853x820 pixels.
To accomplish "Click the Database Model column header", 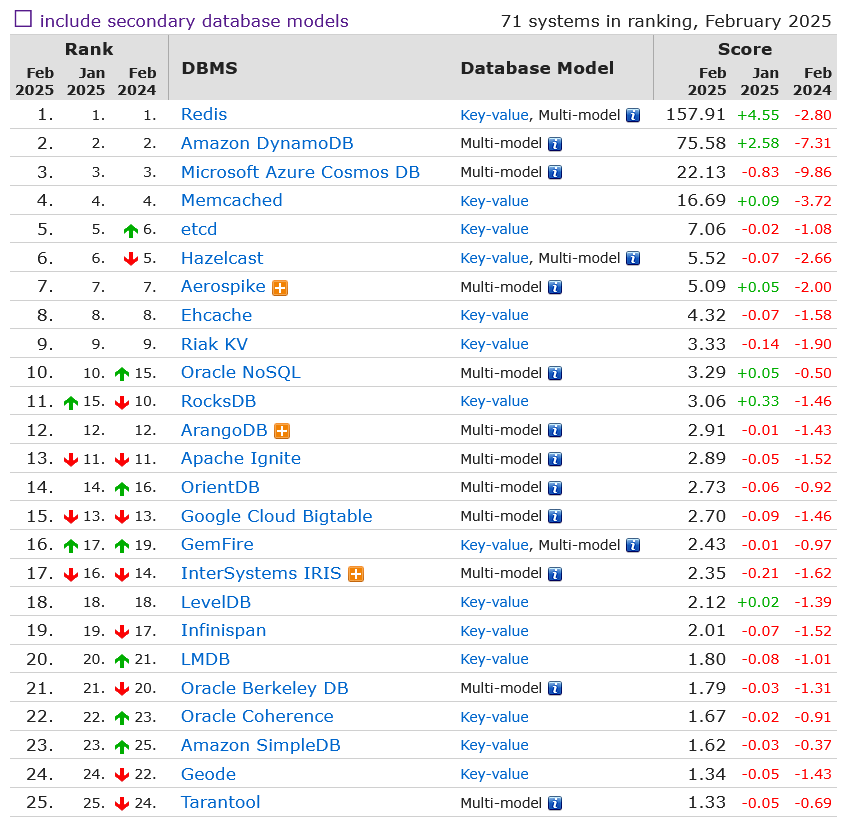I will click(x=537, y=68).
